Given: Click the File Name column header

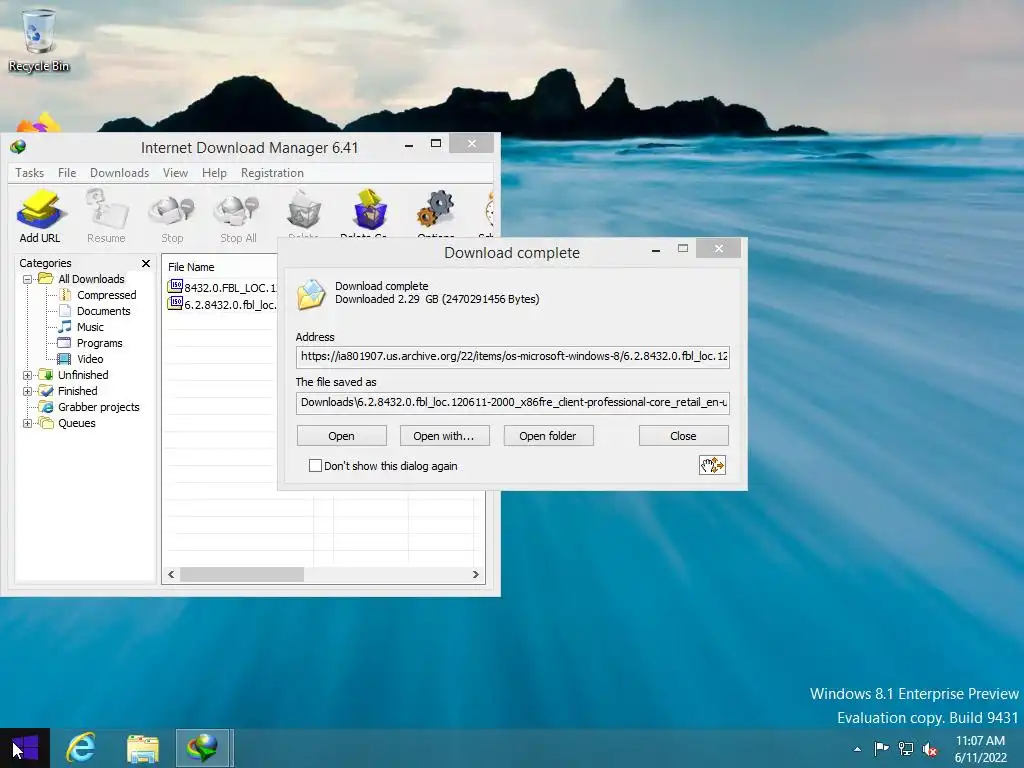Looking at the screenshot, I should pos(221,267).
